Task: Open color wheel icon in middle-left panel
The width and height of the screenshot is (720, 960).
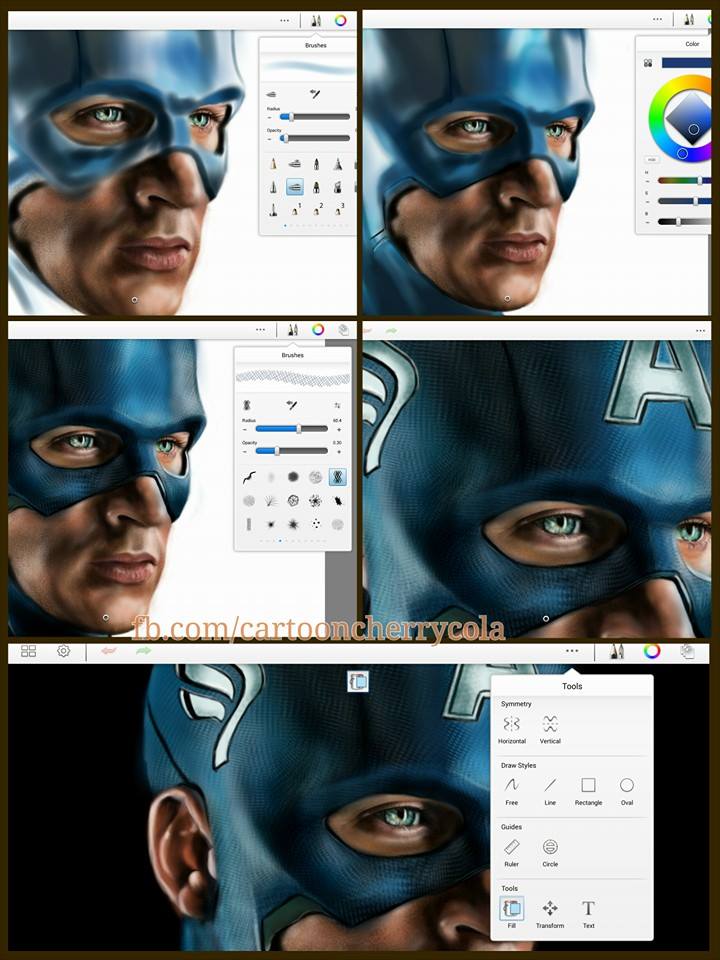Action: [x=318, y=329]
